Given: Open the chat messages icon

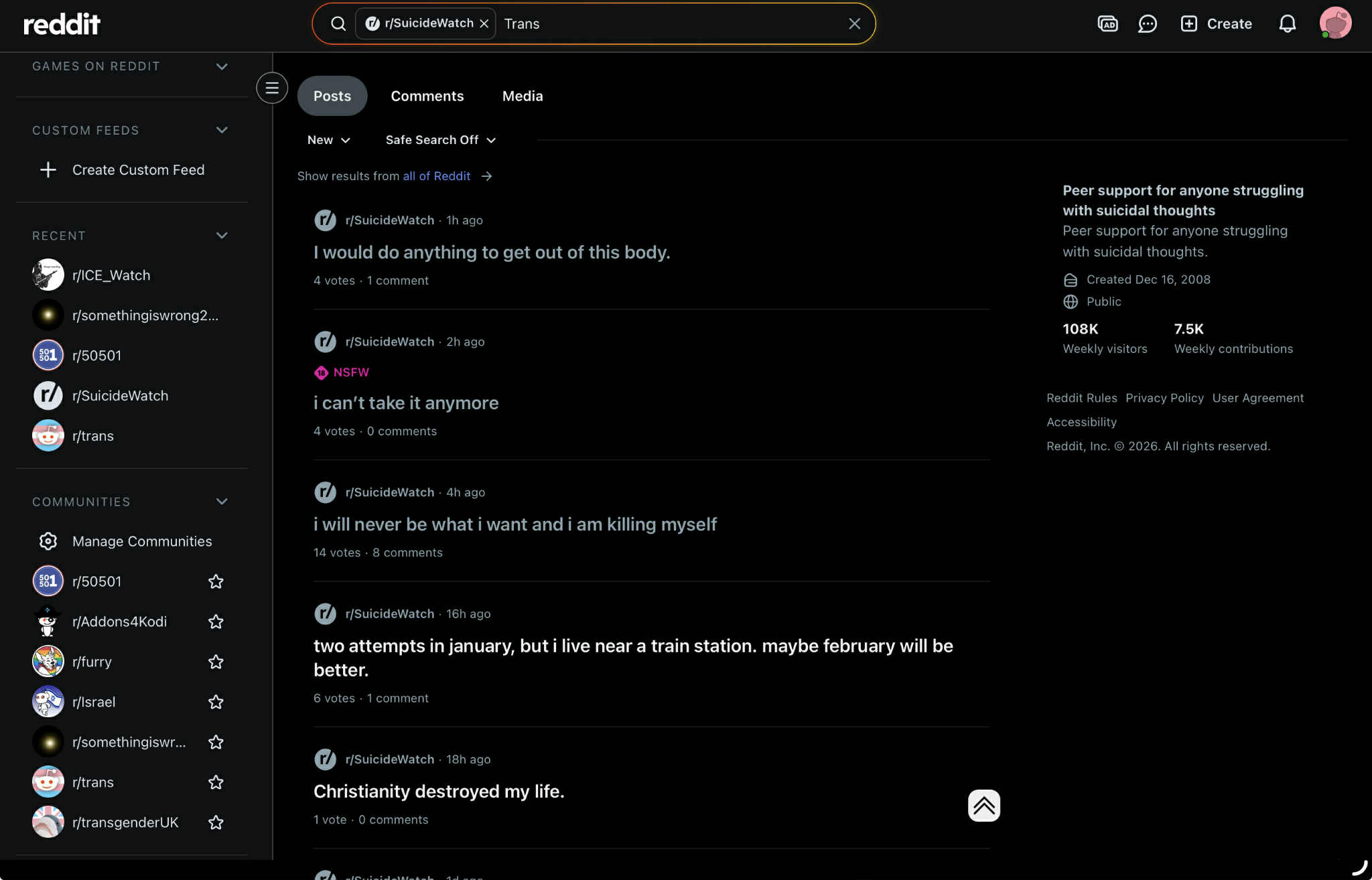Looking at the screenshot, I should tap(1148, 24).
